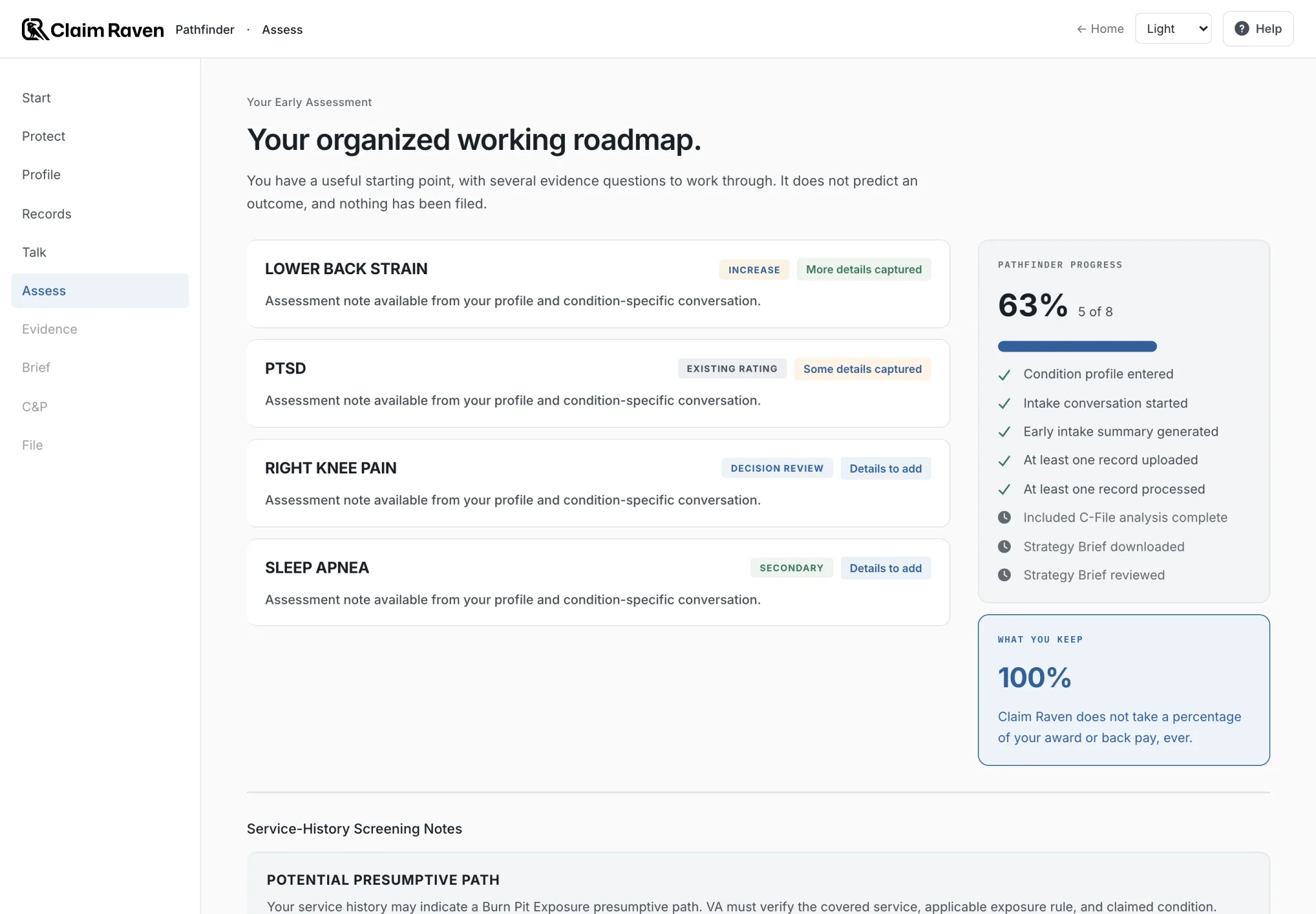Click the Home back arrow icon
This screenshot has width=1316, height=914.
point(1081,29)
